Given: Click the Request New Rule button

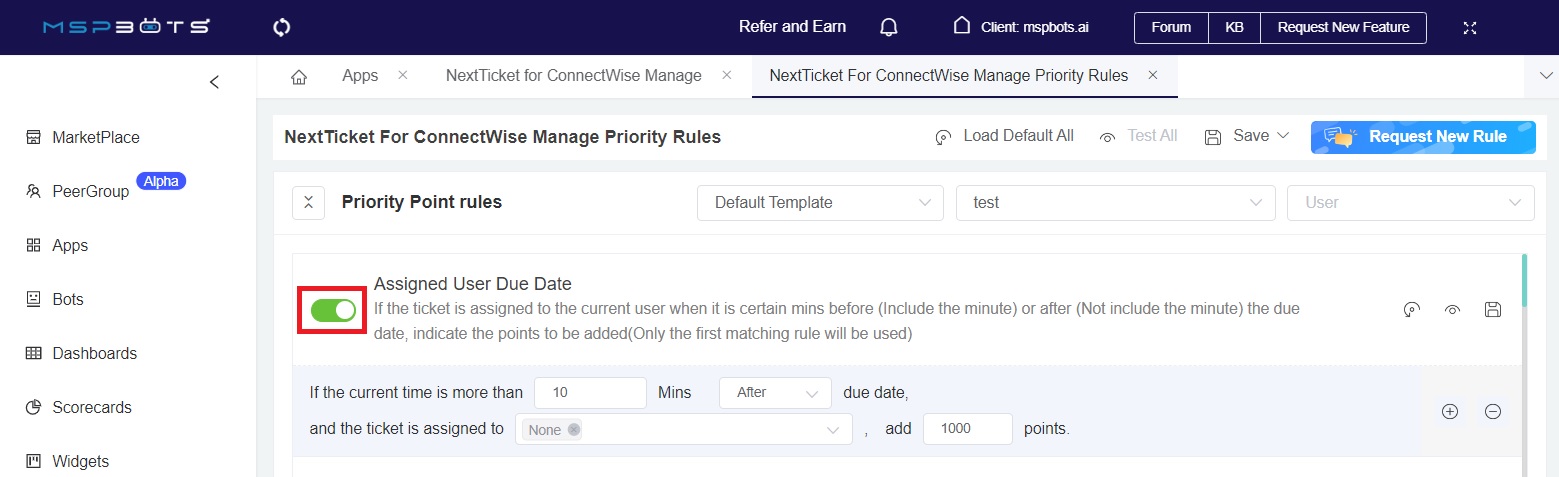Looking at the screenshot, I should pos(1422,137).
